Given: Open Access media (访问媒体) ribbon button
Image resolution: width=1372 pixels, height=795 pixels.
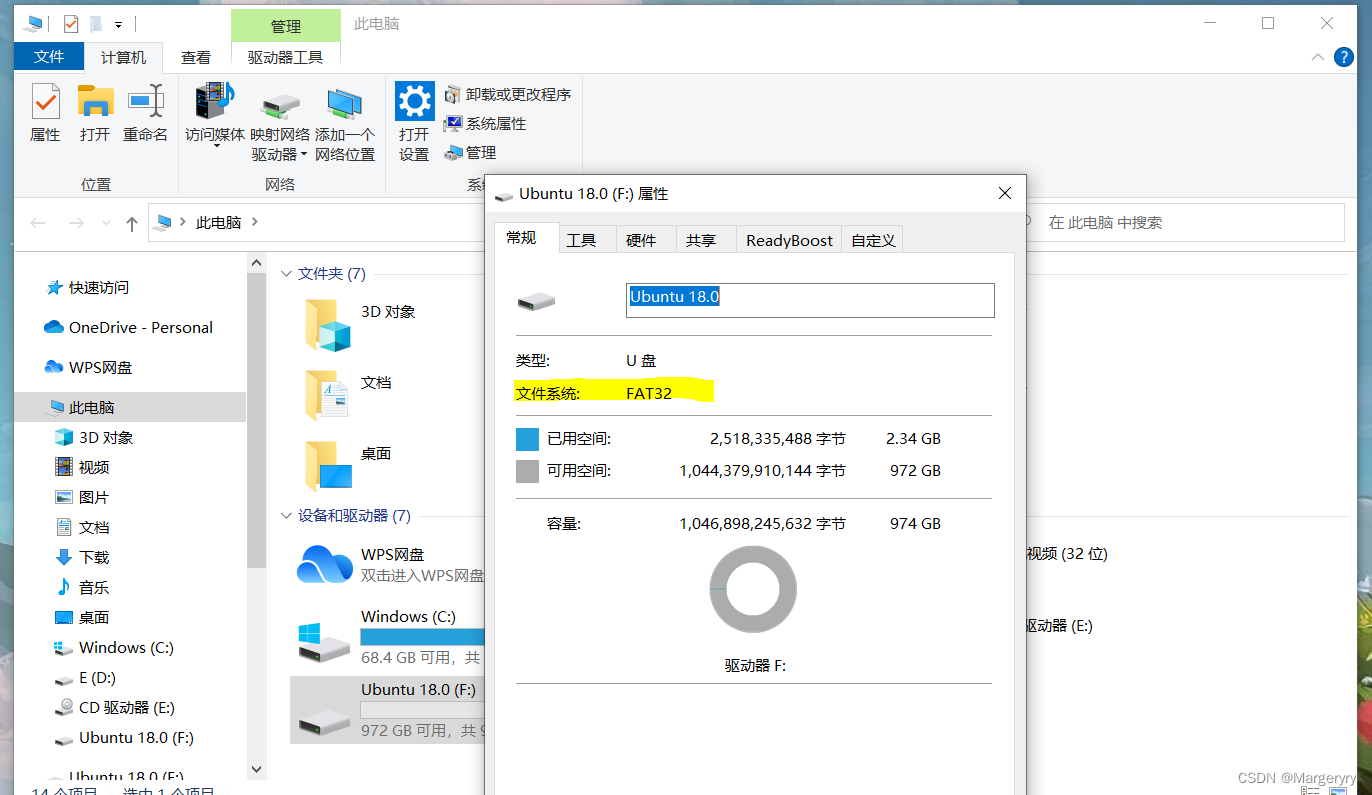Looking at the screenshot, I should click(215, 115).
